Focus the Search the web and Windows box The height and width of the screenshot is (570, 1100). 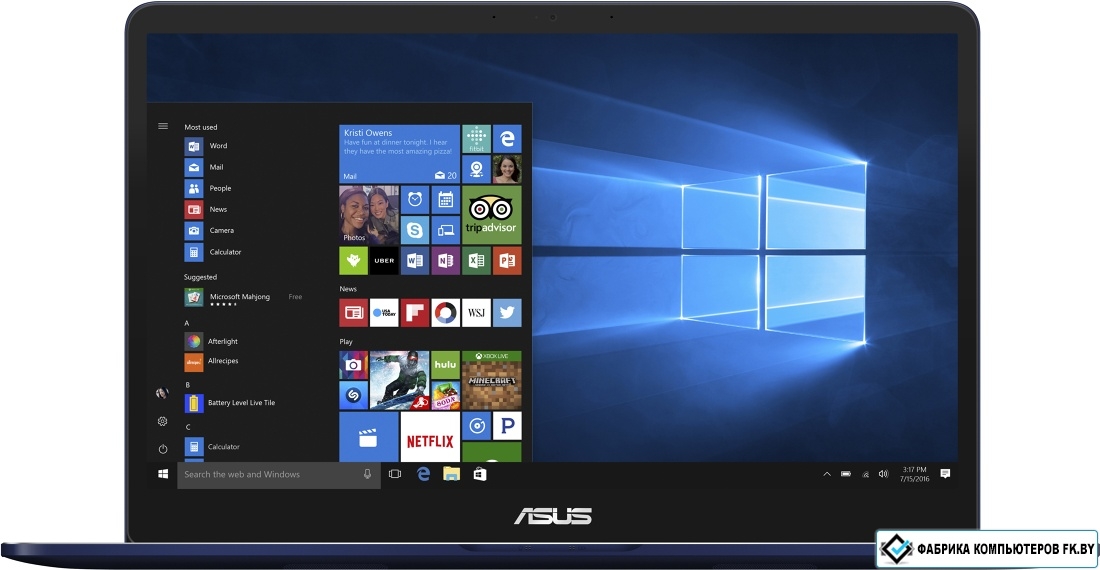(279, 475)
